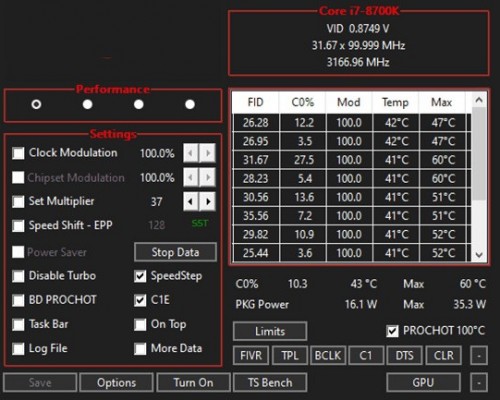Select the third Performance profile radio button
The width and height of the screenshot is (500, 400).
click(x=139, y=104)
